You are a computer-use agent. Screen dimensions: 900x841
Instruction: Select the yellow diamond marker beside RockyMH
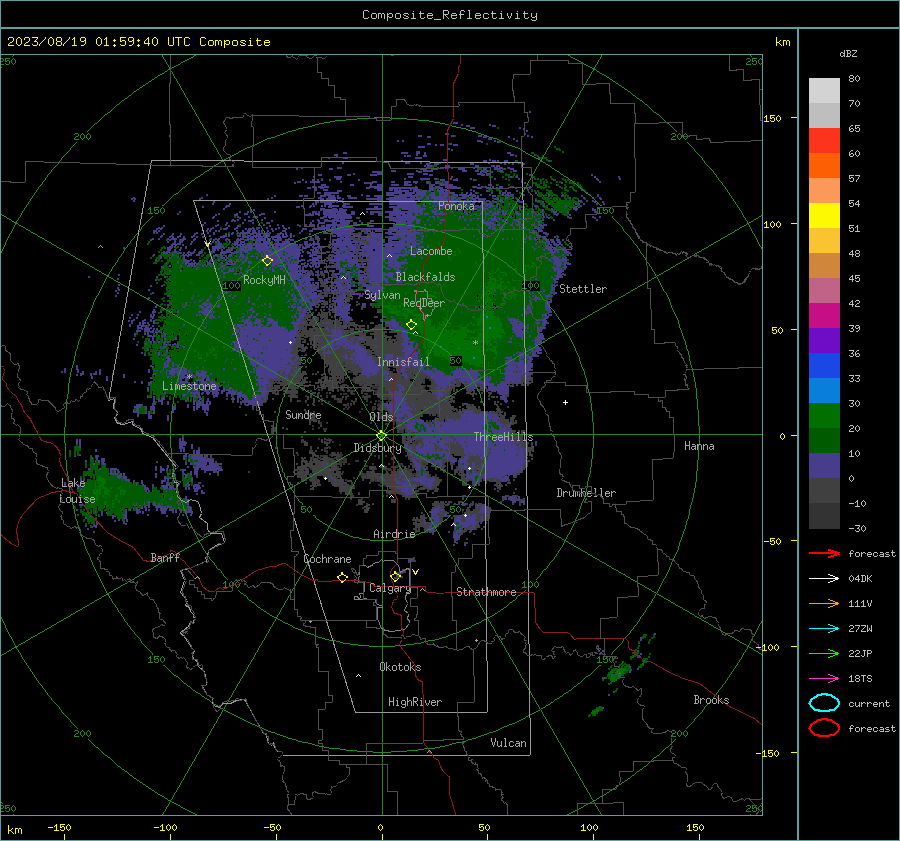[267, 261]
